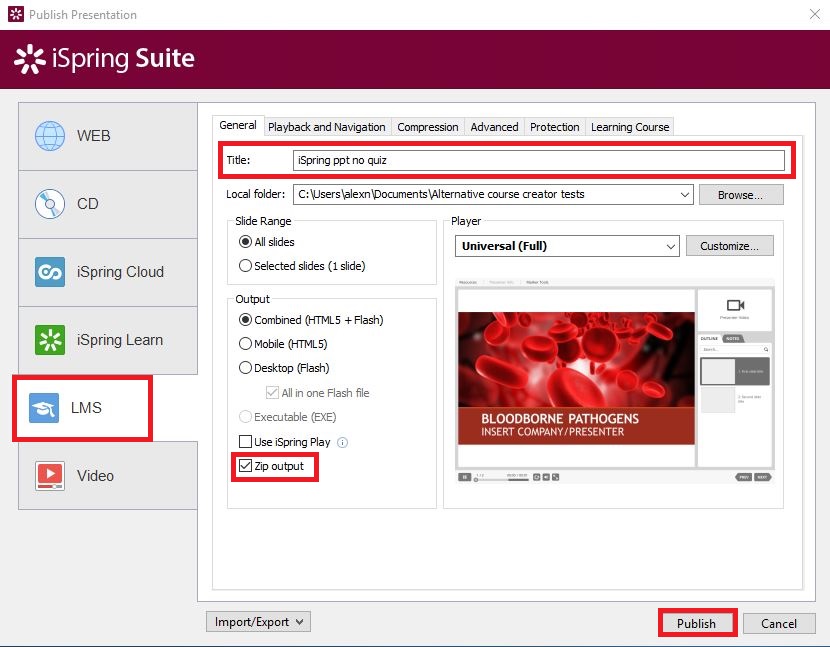The width and height of the screenshot is (830, 647).
Task: Click the OUTLINE tab in the preview
Action: tap(709, 338)
